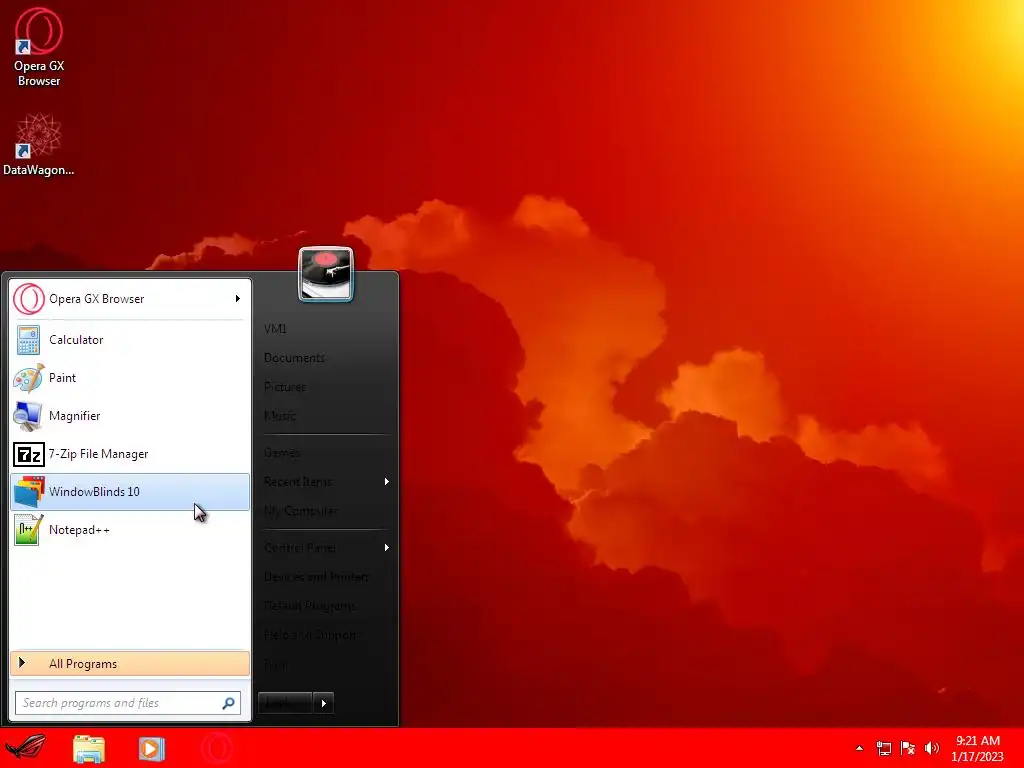Launch Calculator from the Start menu

tap(130, 340)
